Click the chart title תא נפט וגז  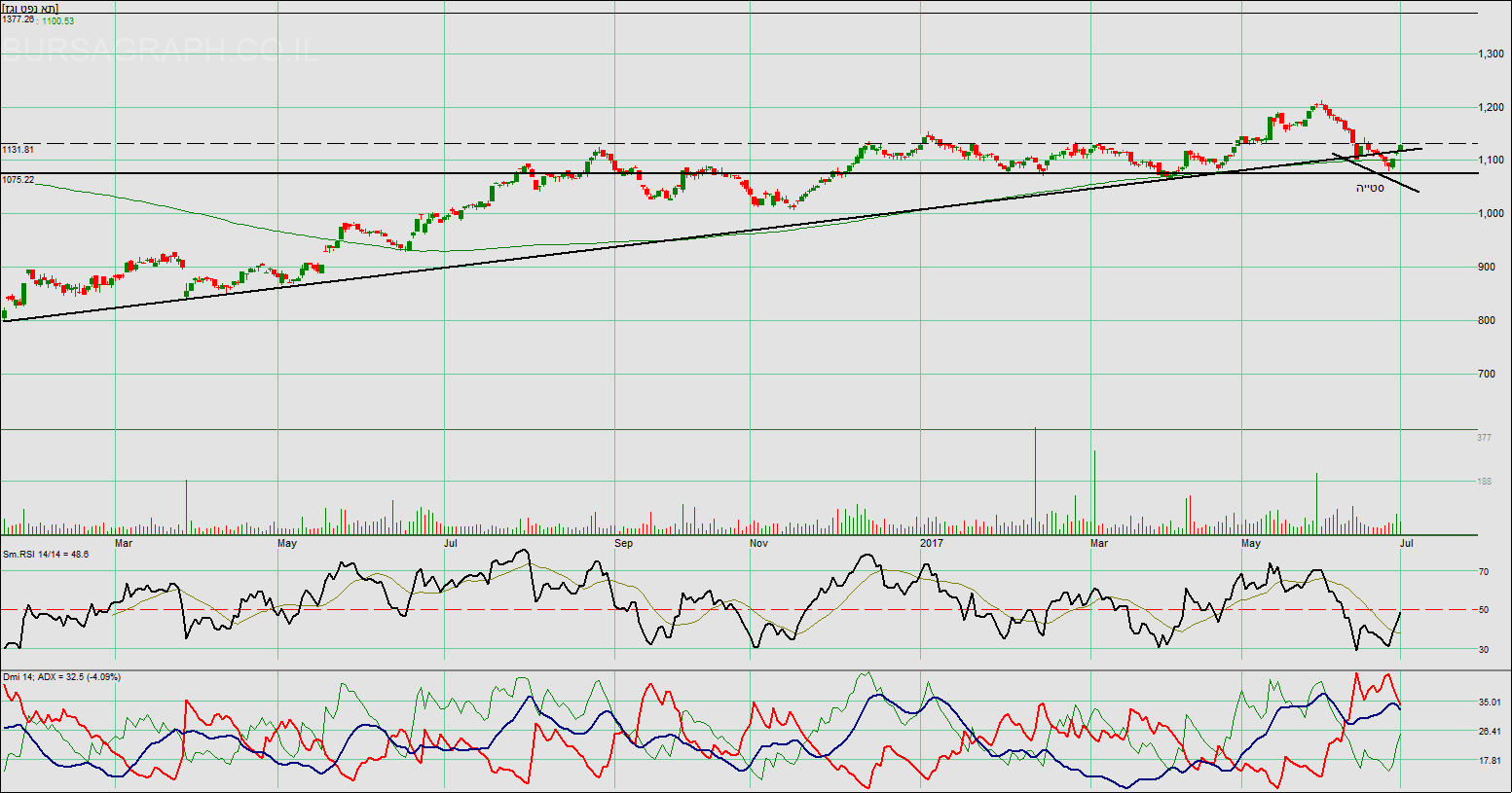click(x=30, y=9)
